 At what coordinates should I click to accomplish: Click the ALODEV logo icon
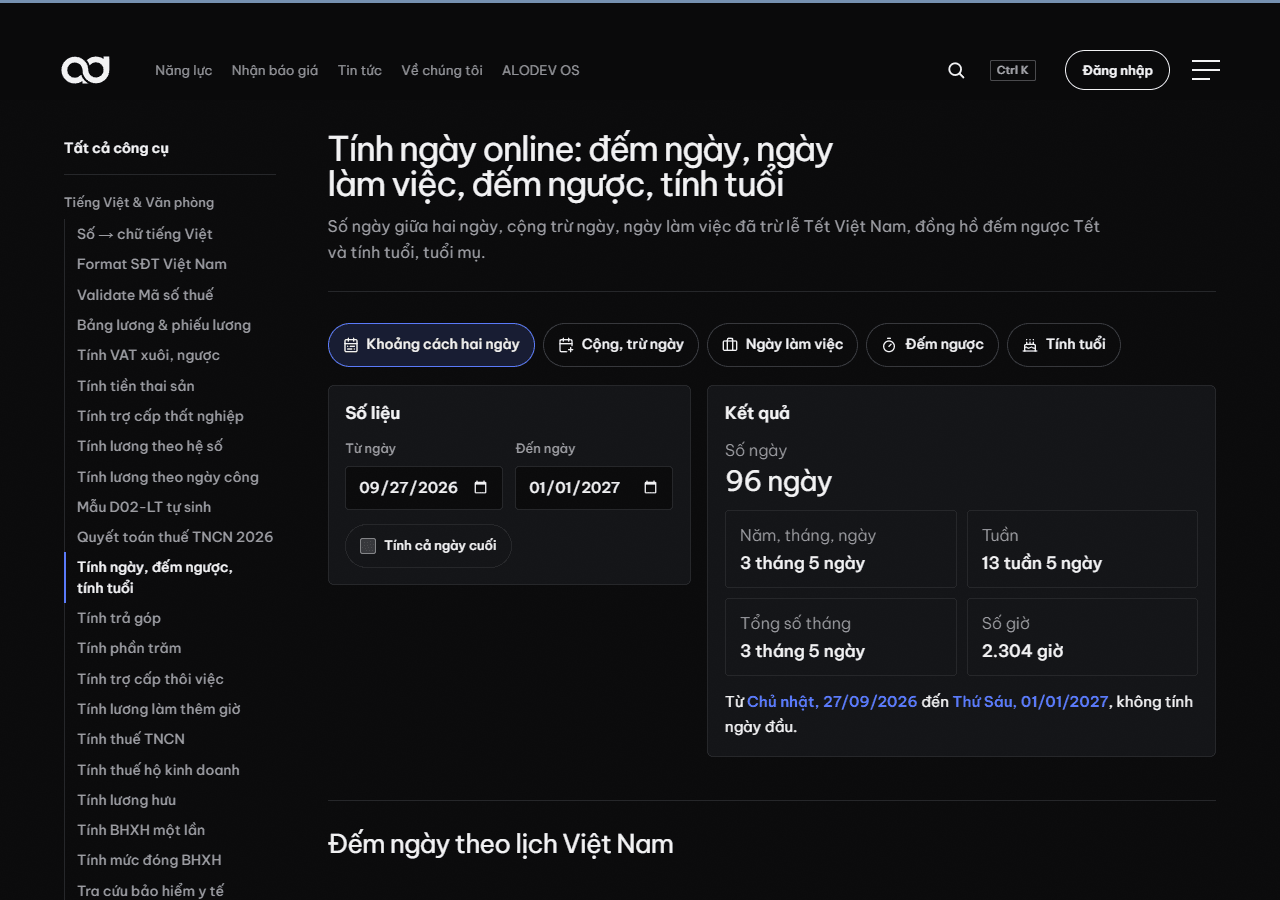[86, 70]
